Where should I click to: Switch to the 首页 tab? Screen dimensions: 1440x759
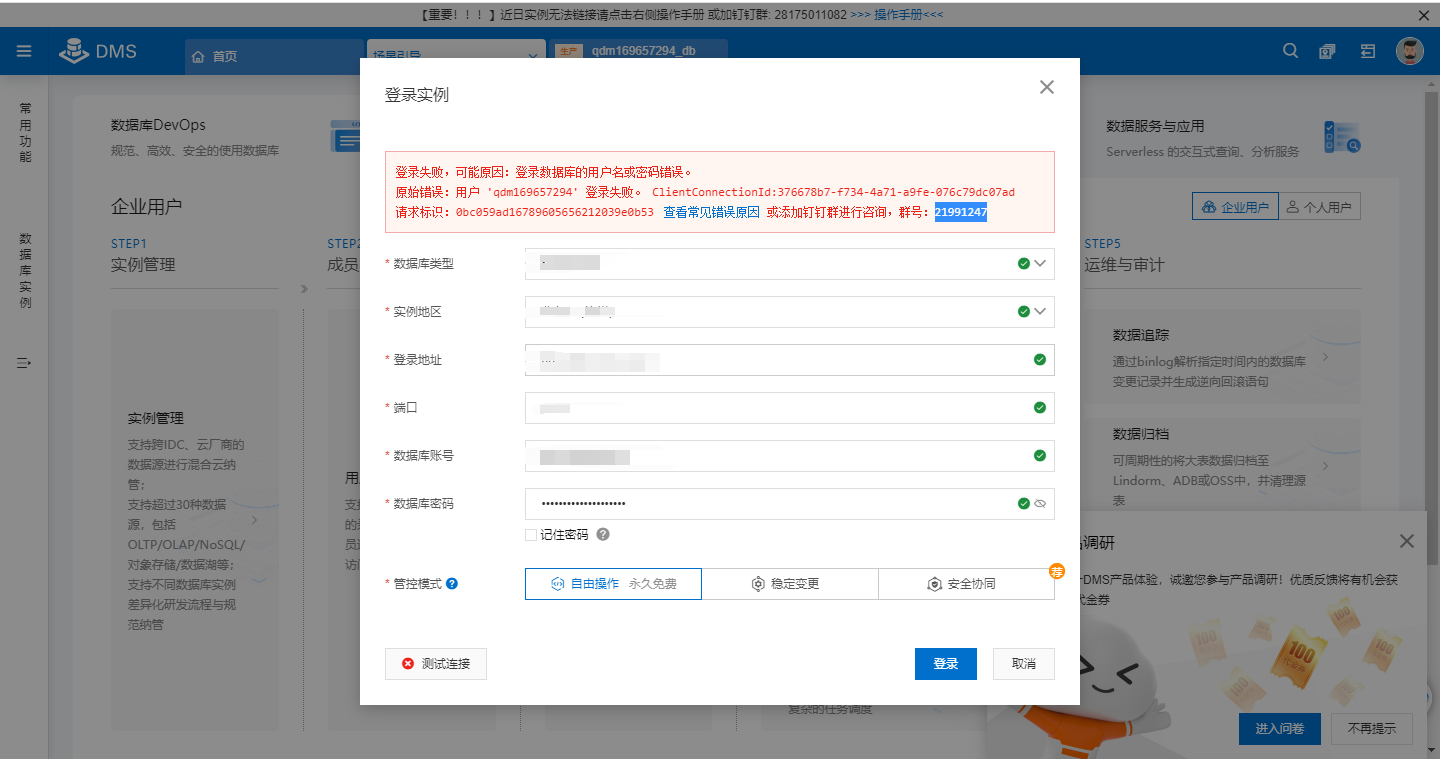click(273, 56)
